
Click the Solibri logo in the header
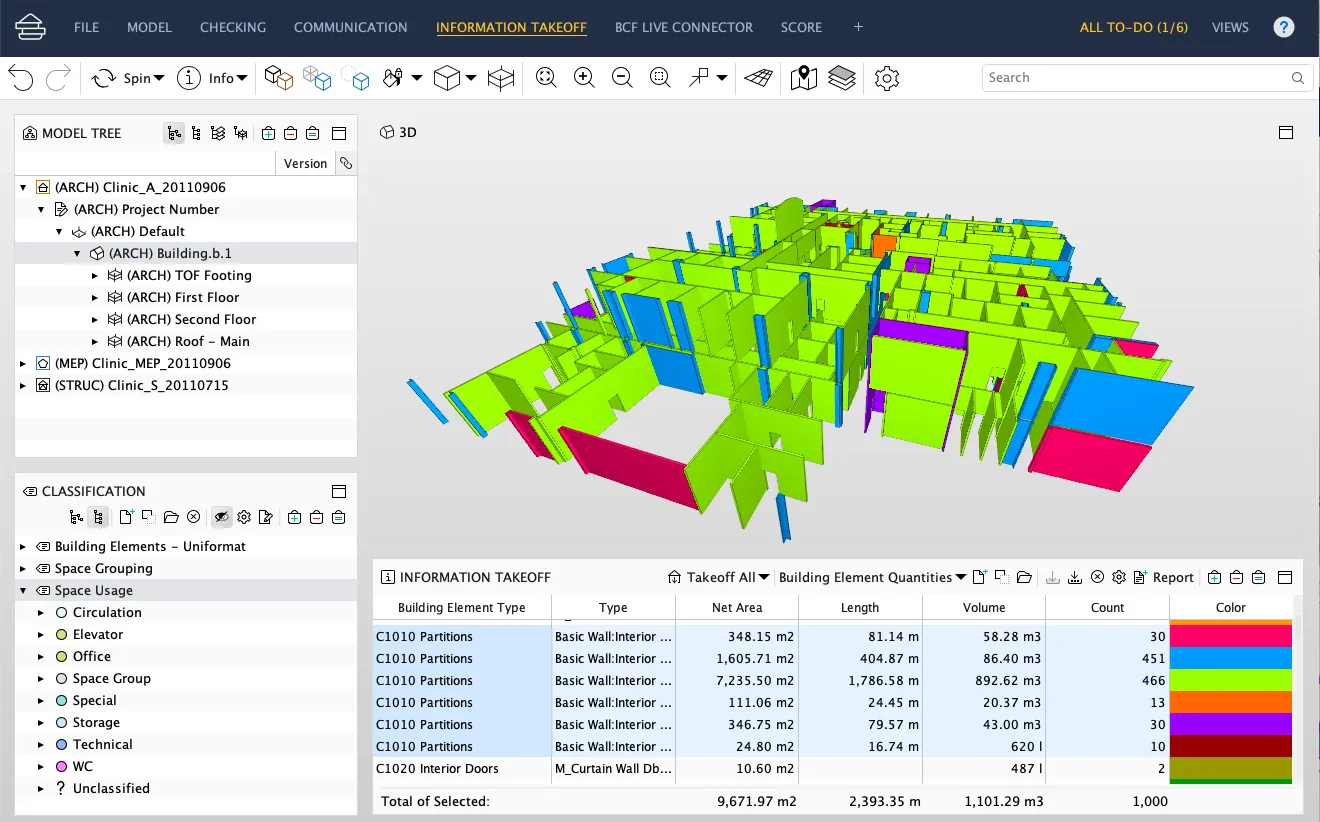pyautogui.click(x=30, y=27)
